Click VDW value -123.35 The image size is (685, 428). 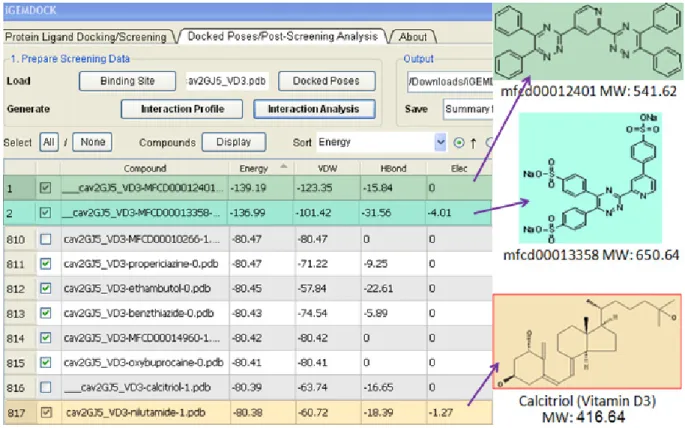[x=314, y=188]
